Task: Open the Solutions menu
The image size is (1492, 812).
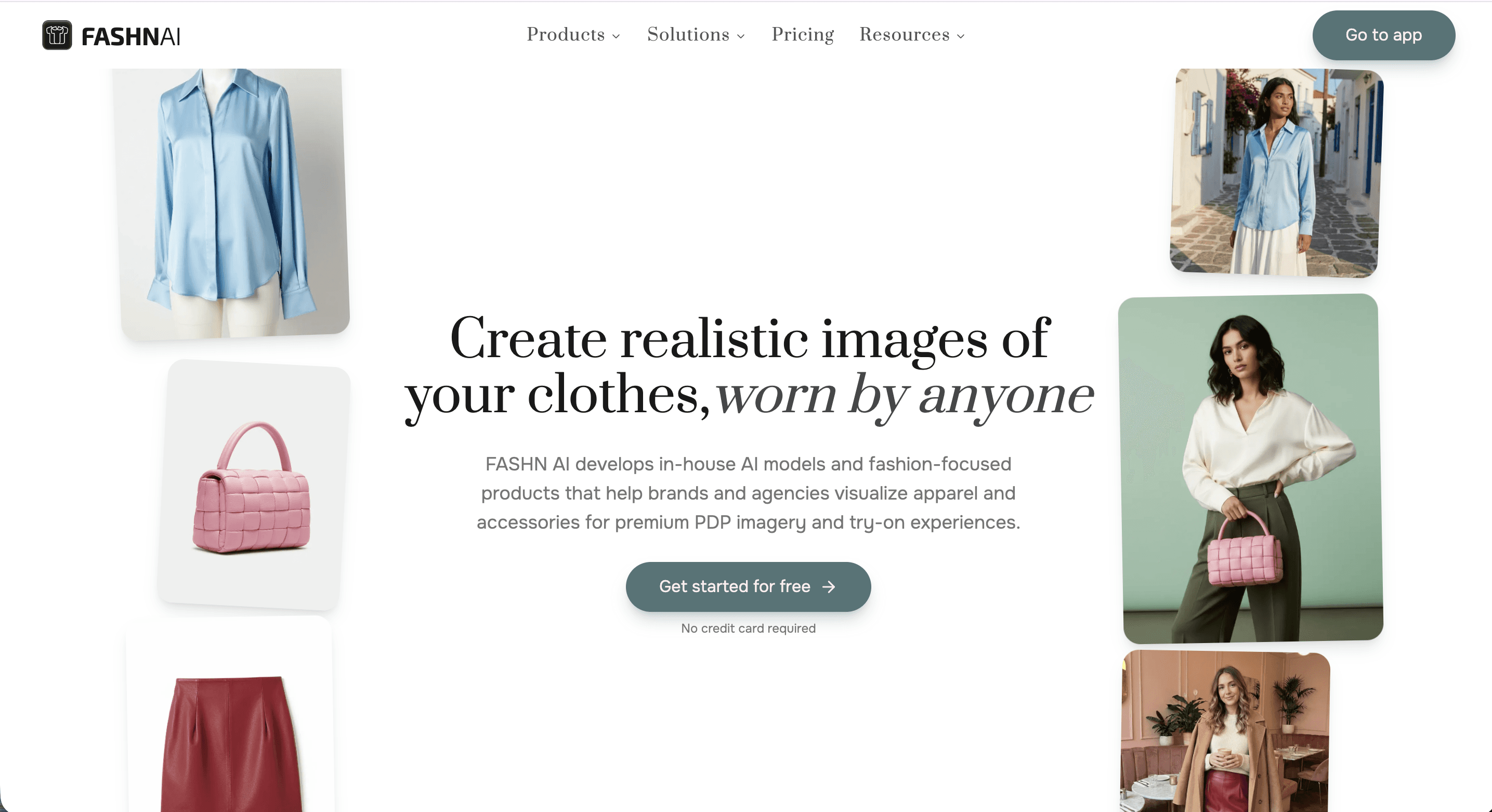Action: [x=696, y=35]
